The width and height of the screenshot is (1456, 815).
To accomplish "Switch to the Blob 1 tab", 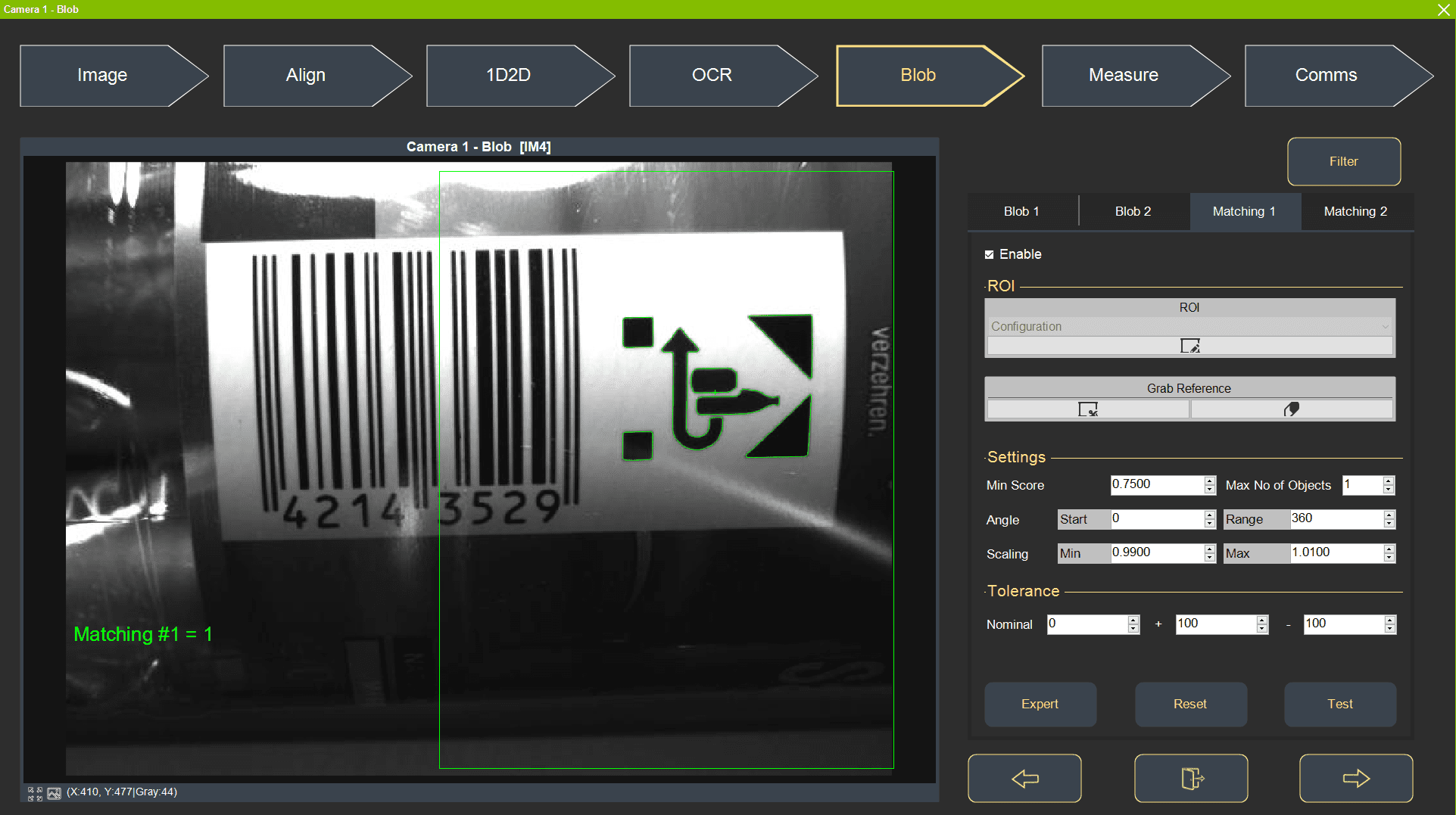I will coord(1021,212).
